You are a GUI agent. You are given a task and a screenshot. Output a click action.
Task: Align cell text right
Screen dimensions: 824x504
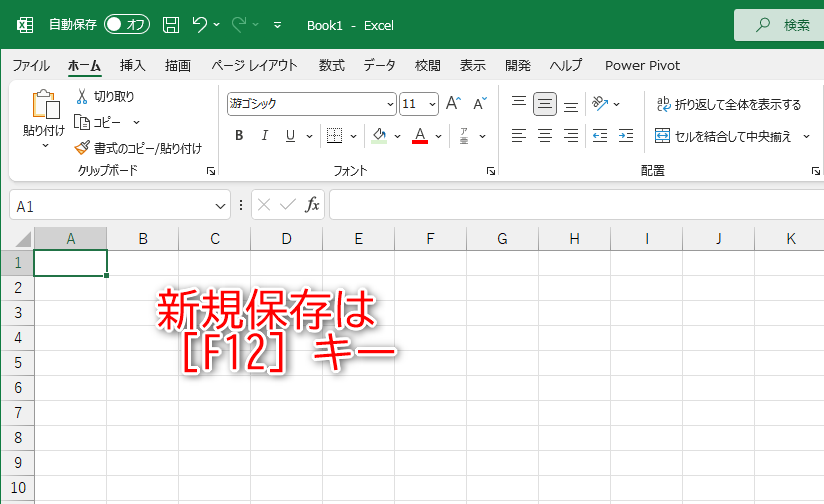coord(571,136)
